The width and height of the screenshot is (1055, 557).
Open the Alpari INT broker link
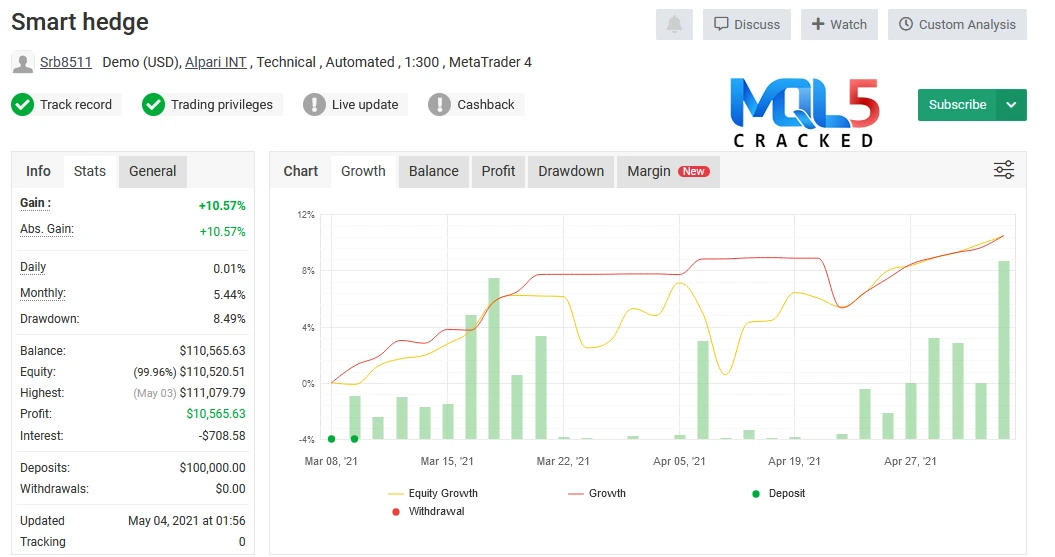click(216, 62)
